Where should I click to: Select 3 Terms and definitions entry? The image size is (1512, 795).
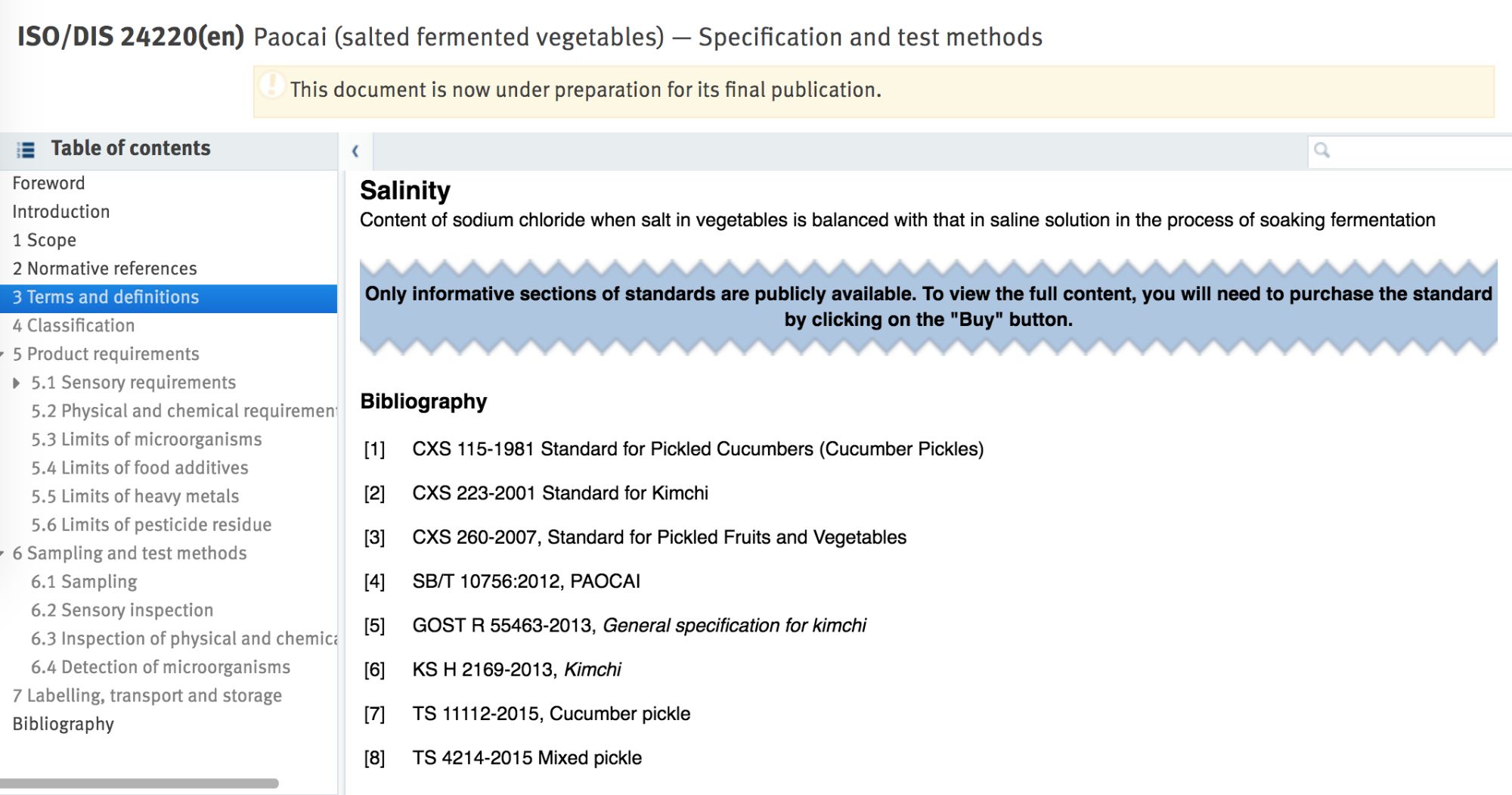click(105, 297)
